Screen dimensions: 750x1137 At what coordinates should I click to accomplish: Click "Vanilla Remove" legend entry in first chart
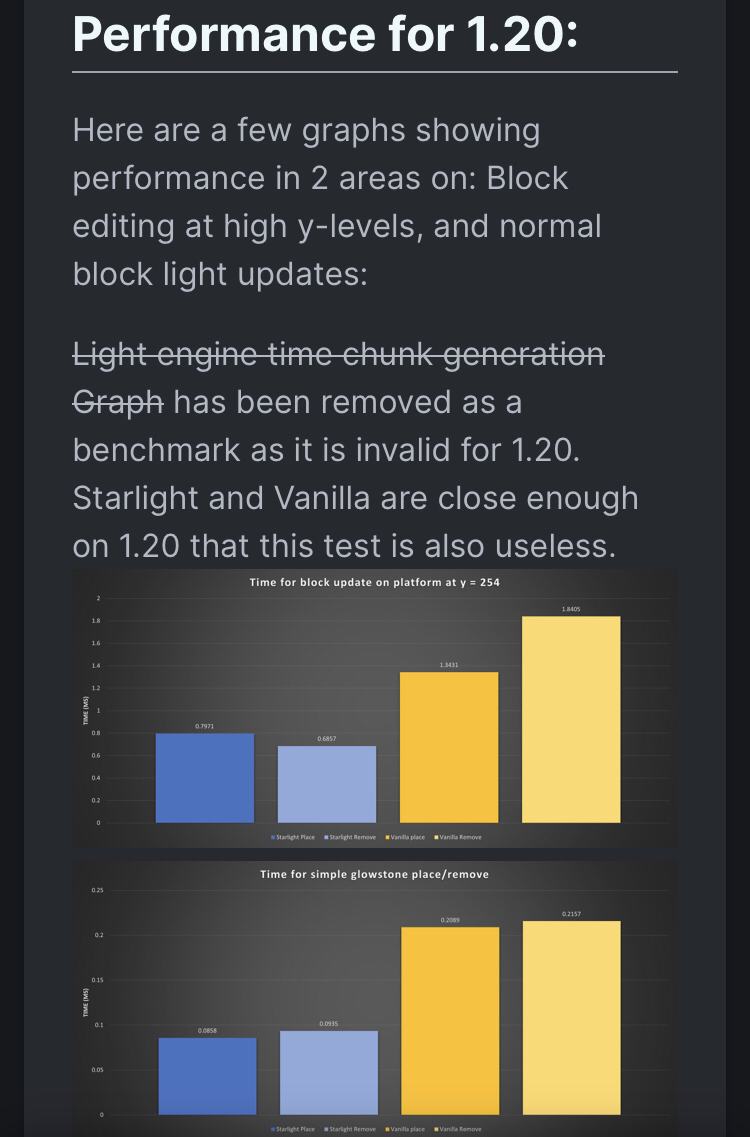pyautogui.click(x=458, y=837)
